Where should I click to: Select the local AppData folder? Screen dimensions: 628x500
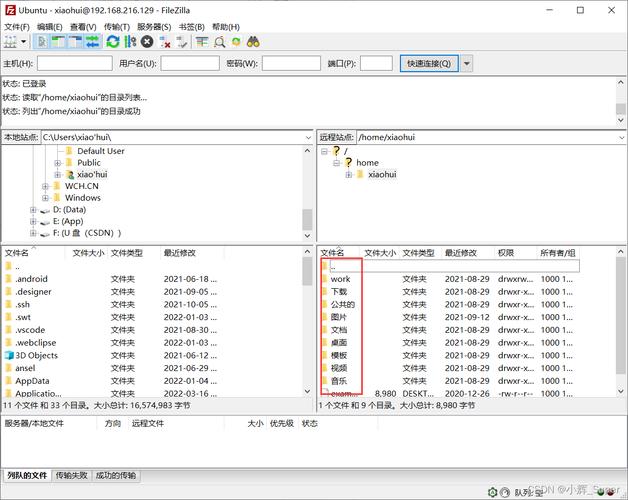click(32, 381)
